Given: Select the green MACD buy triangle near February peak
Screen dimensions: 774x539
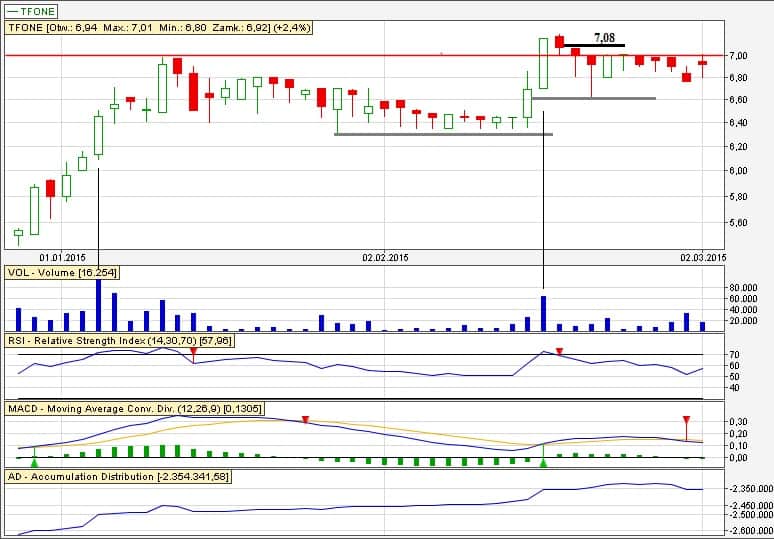Looking at the screenshot, I should tap(543, 462).
